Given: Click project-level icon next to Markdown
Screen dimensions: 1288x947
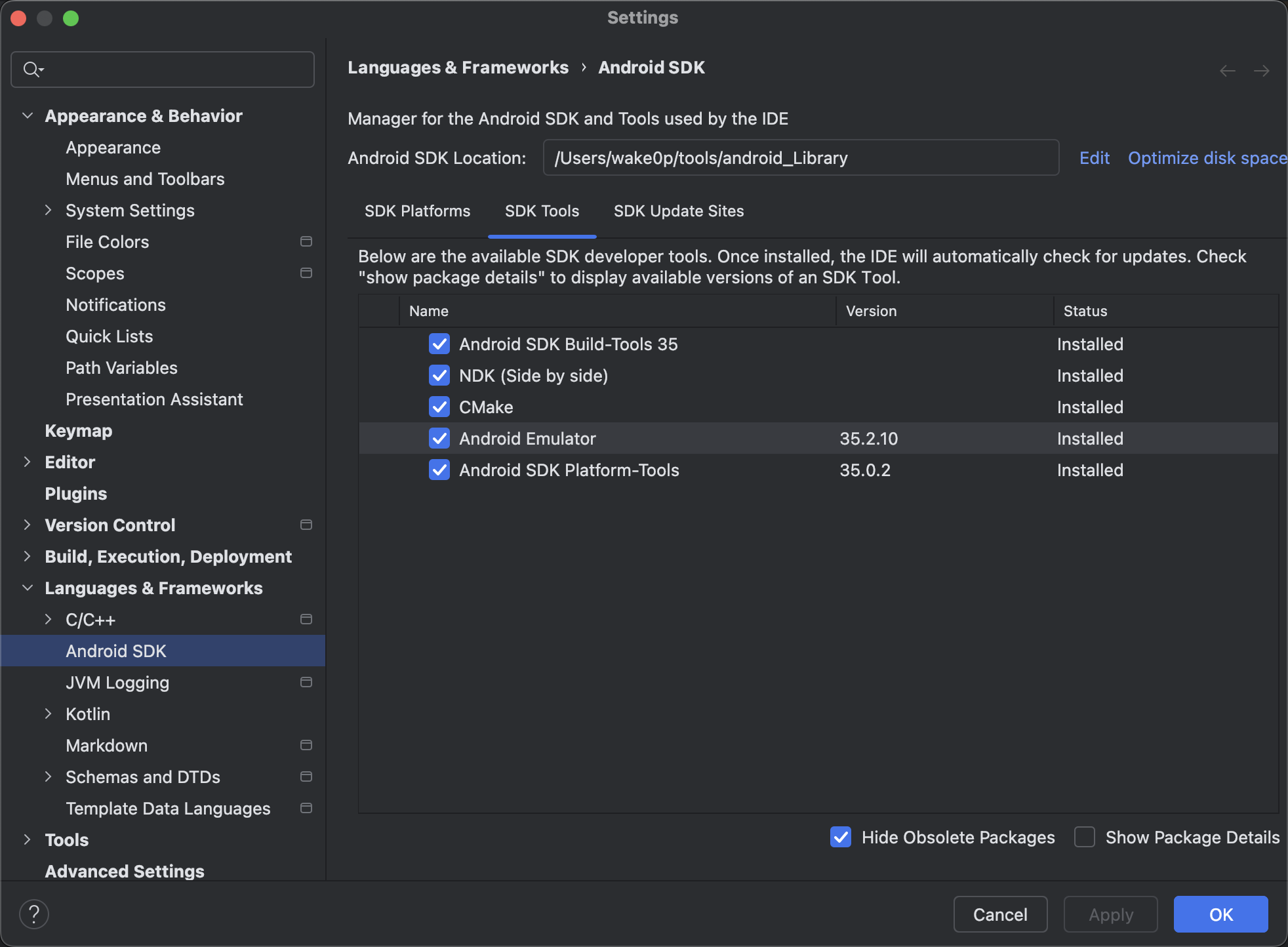Looking at the screenshot, I should tap(306, 745).
